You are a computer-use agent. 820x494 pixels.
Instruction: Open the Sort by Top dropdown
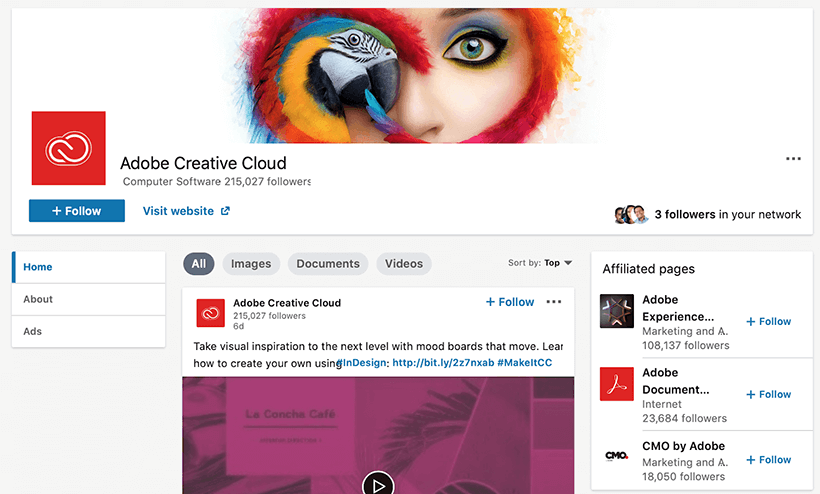(540, 262)
